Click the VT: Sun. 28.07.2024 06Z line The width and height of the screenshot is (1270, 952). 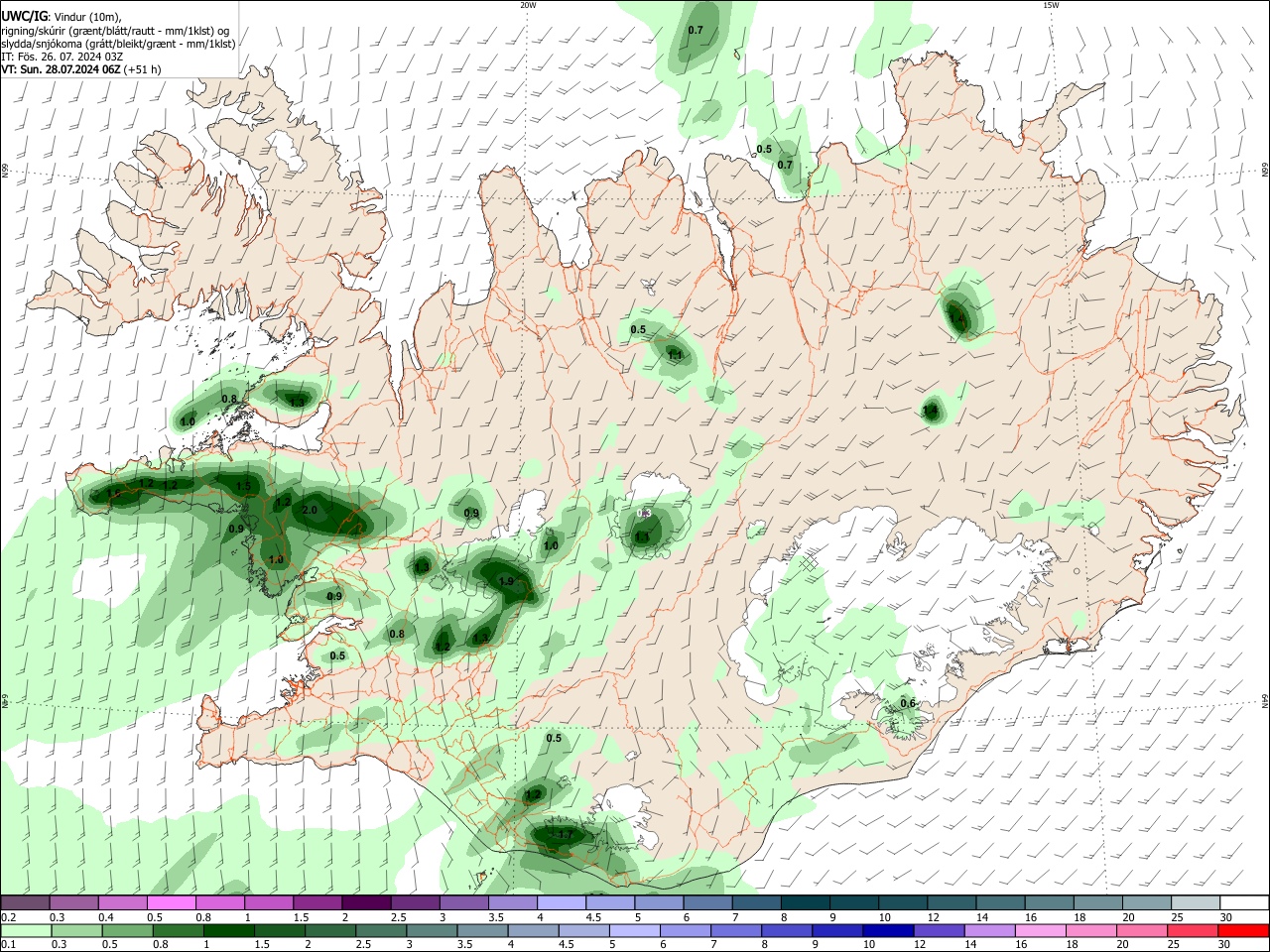click(x=81, y=69)
